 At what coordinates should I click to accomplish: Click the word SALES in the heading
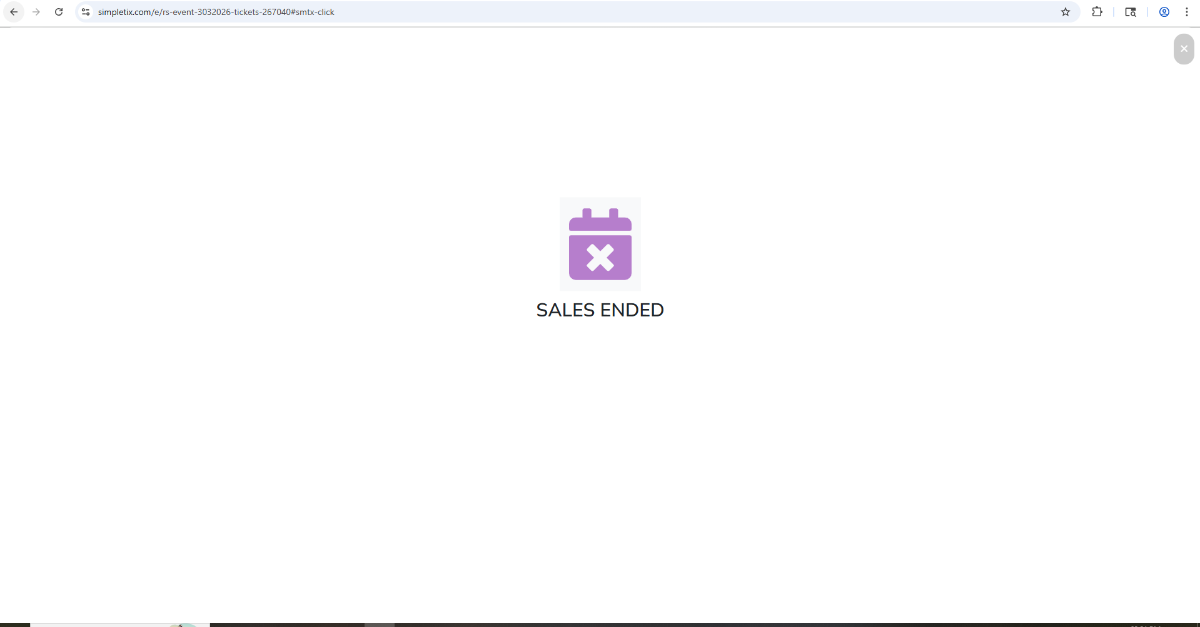pyautogui.click(x=565, y=310)
